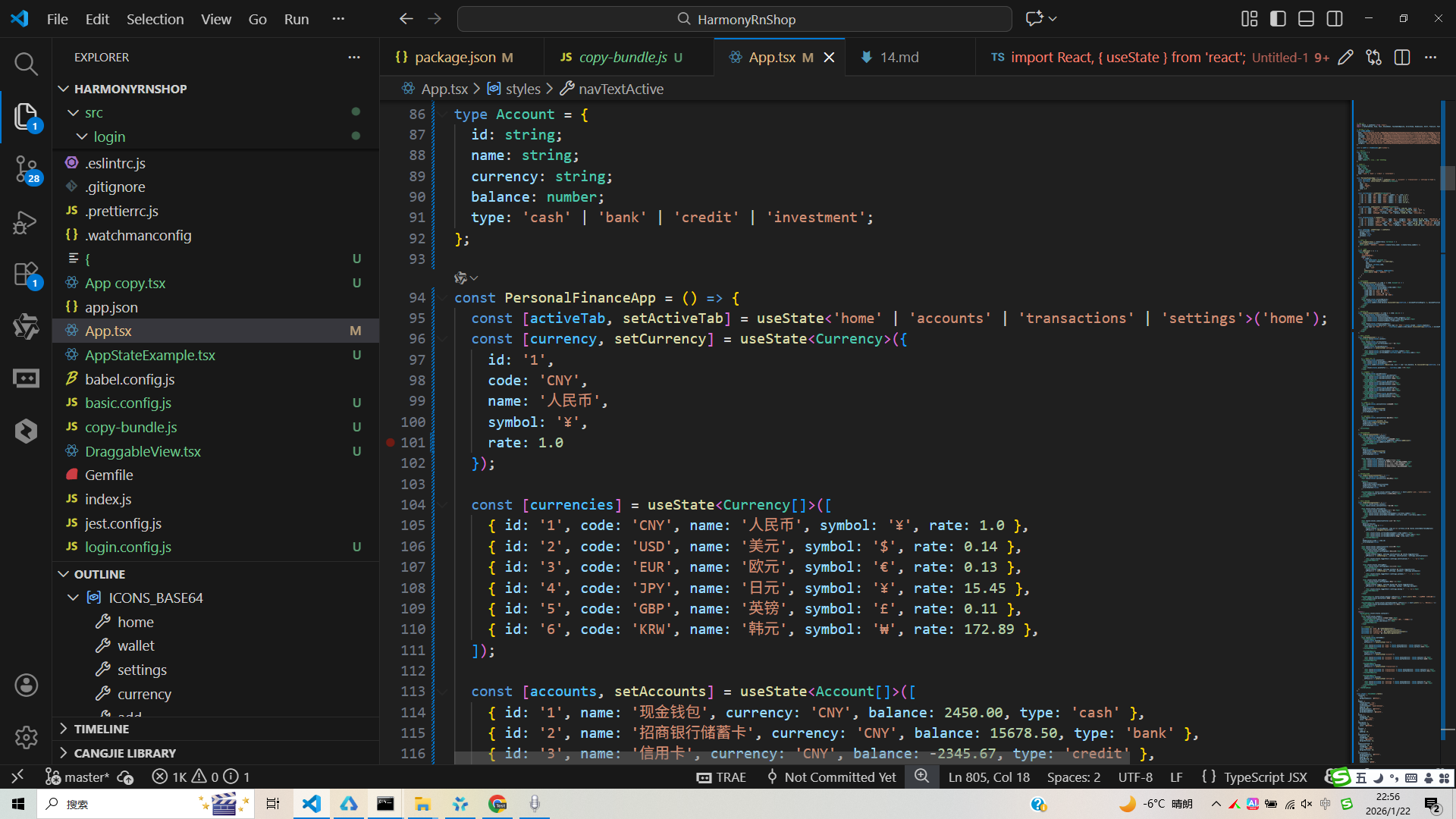Screen dimensions: 1456x819
Task: Open the Accounts menu icon
Action: pos(26,686)
